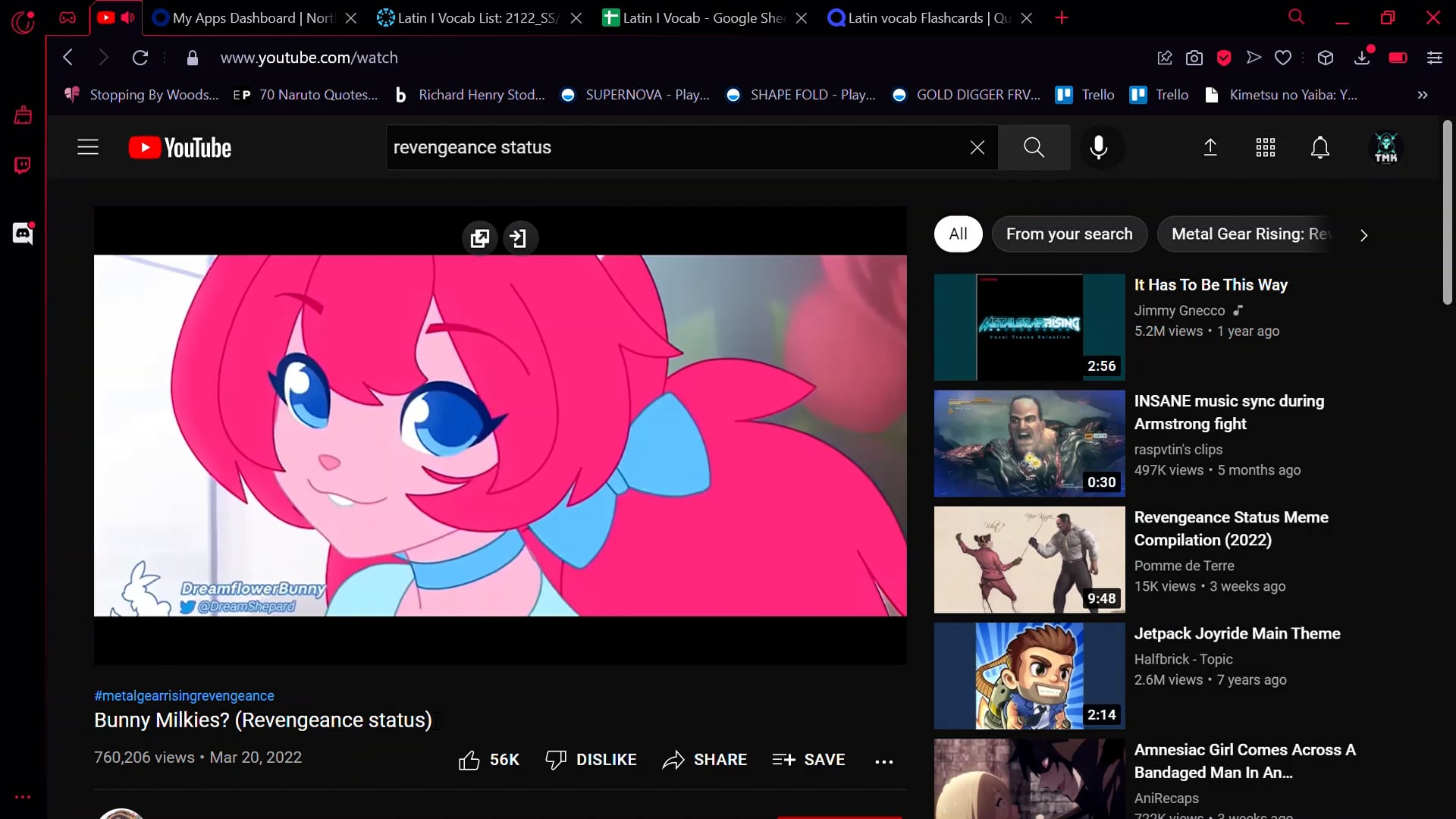Image resolution: width=1456 pixels, height=819 pixels.
Task: Open downloads icon in toolbar
Action: [1363, 58]
